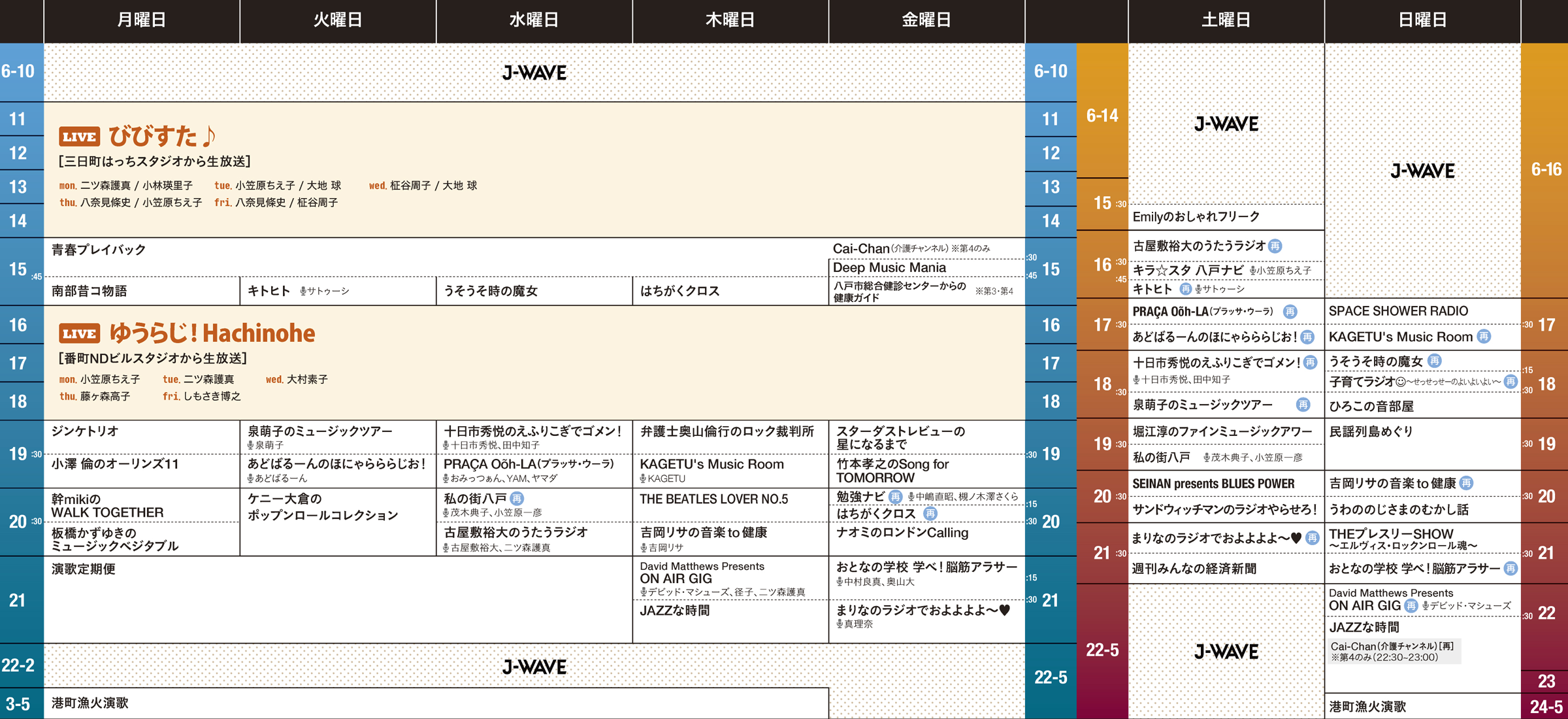The image size is (1568, 719).
Task: Open the 青春プレイバック program entry
Action: tap(99, 250)
